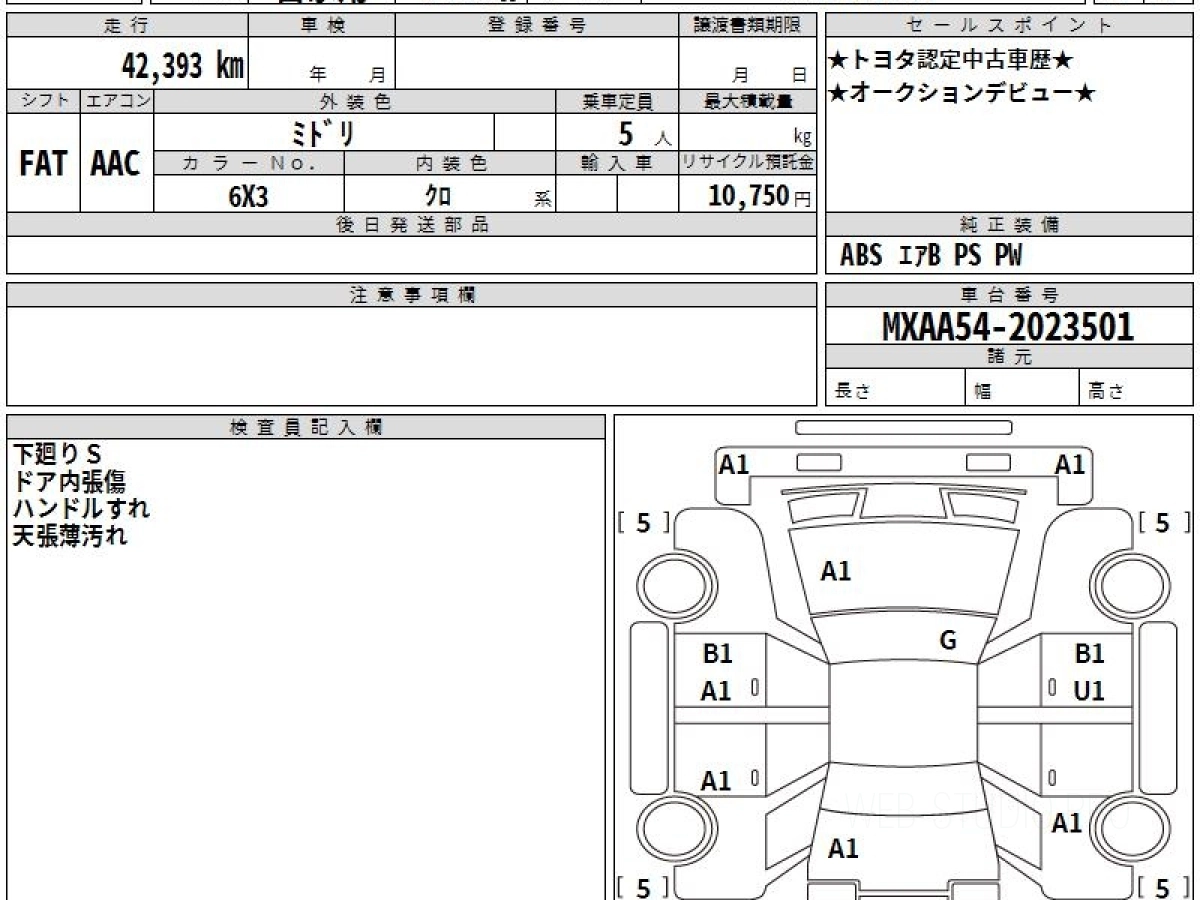Click the 純正装備 header
1200x900 pixels.
(1009, 224)
